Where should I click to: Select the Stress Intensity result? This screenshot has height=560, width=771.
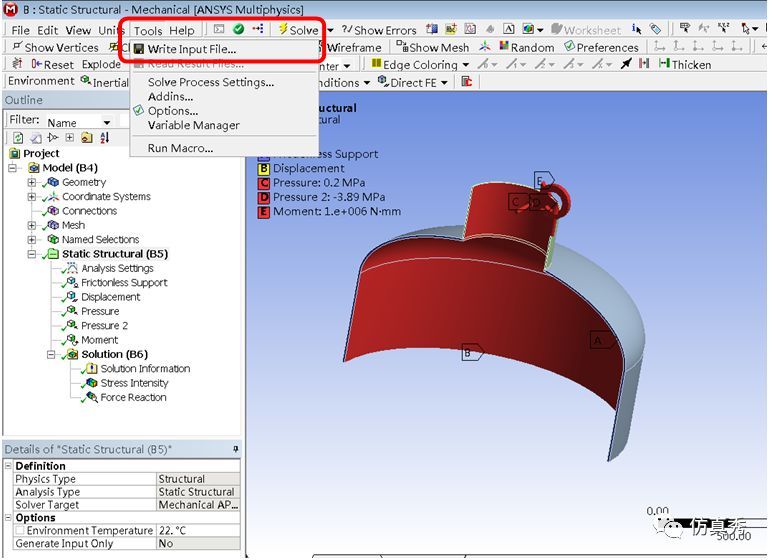click(134, 383)
